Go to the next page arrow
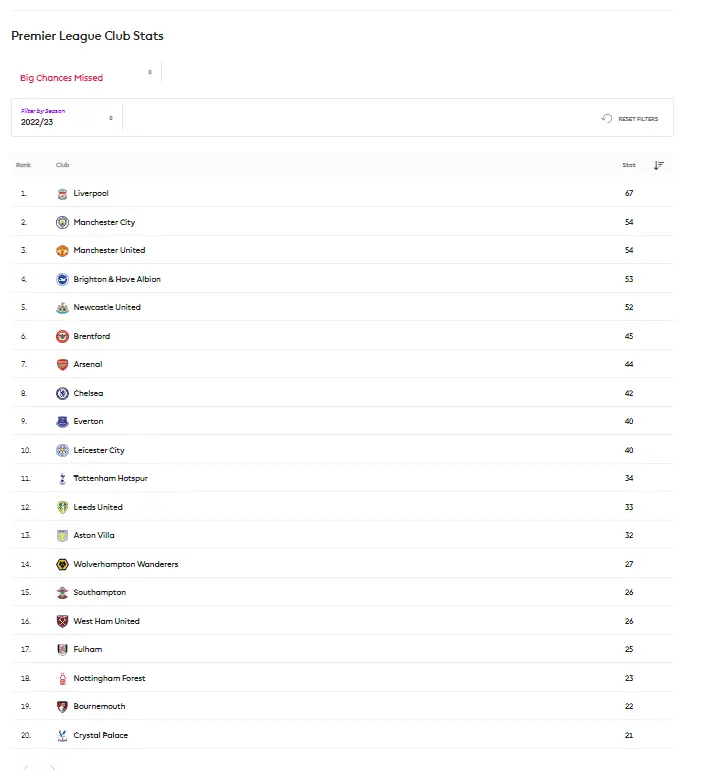709x770 pixels. tap(51, 766)
